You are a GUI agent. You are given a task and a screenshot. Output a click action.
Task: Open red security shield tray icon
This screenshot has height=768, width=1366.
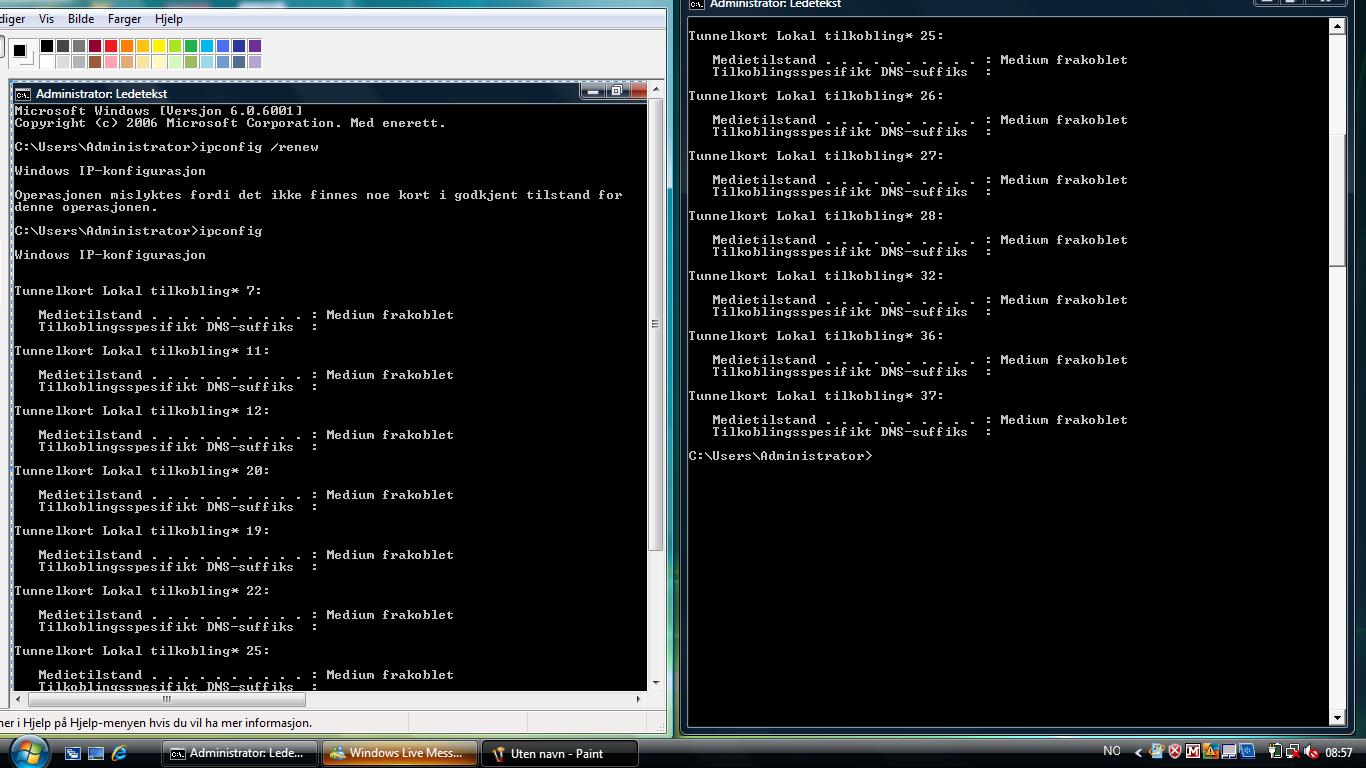(x=1175, y=752)
